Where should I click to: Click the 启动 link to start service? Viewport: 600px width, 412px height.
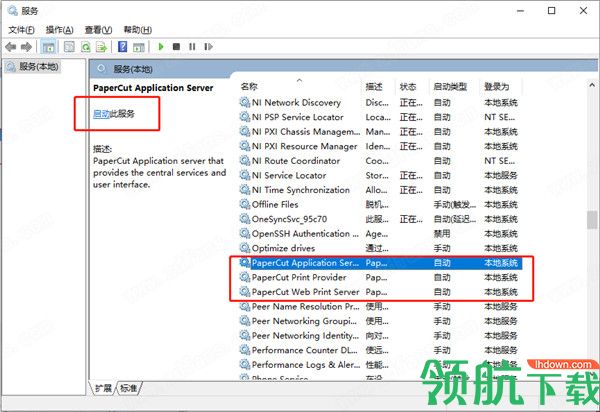[x=101, y=114]
